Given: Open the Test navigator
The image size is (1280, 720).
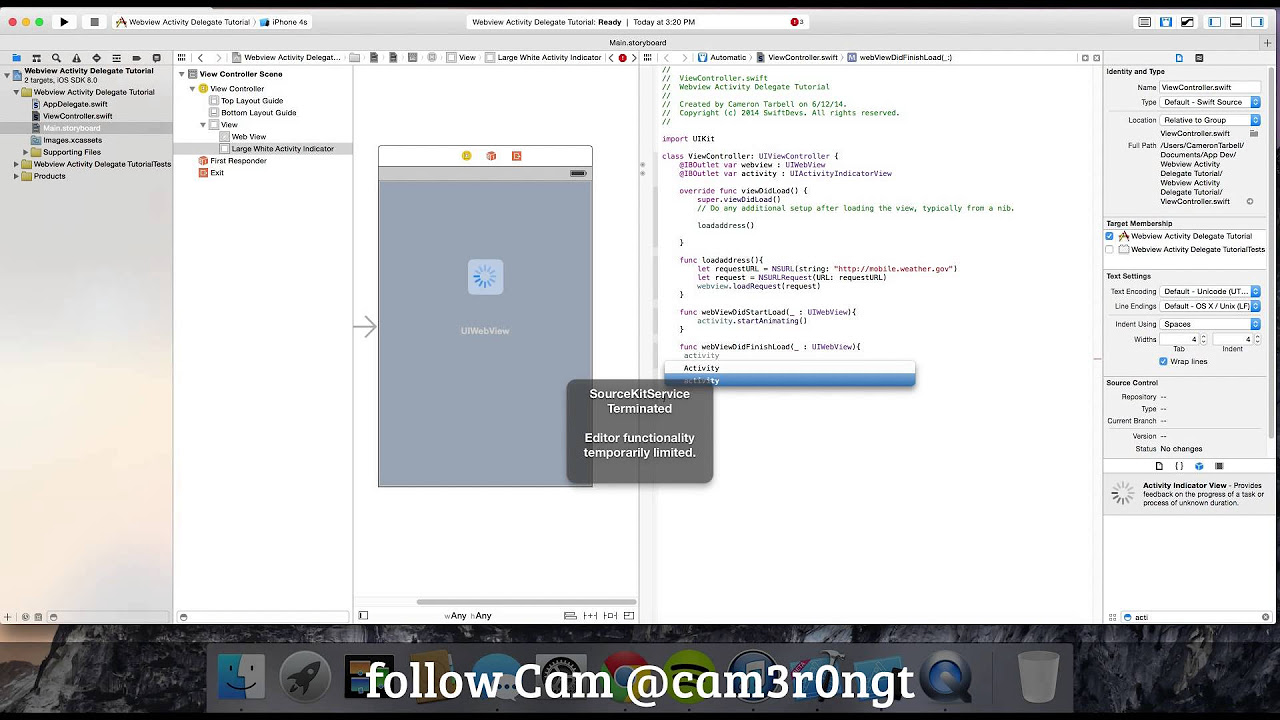Looking at the screenshot, I should click(x=96, y=58).
